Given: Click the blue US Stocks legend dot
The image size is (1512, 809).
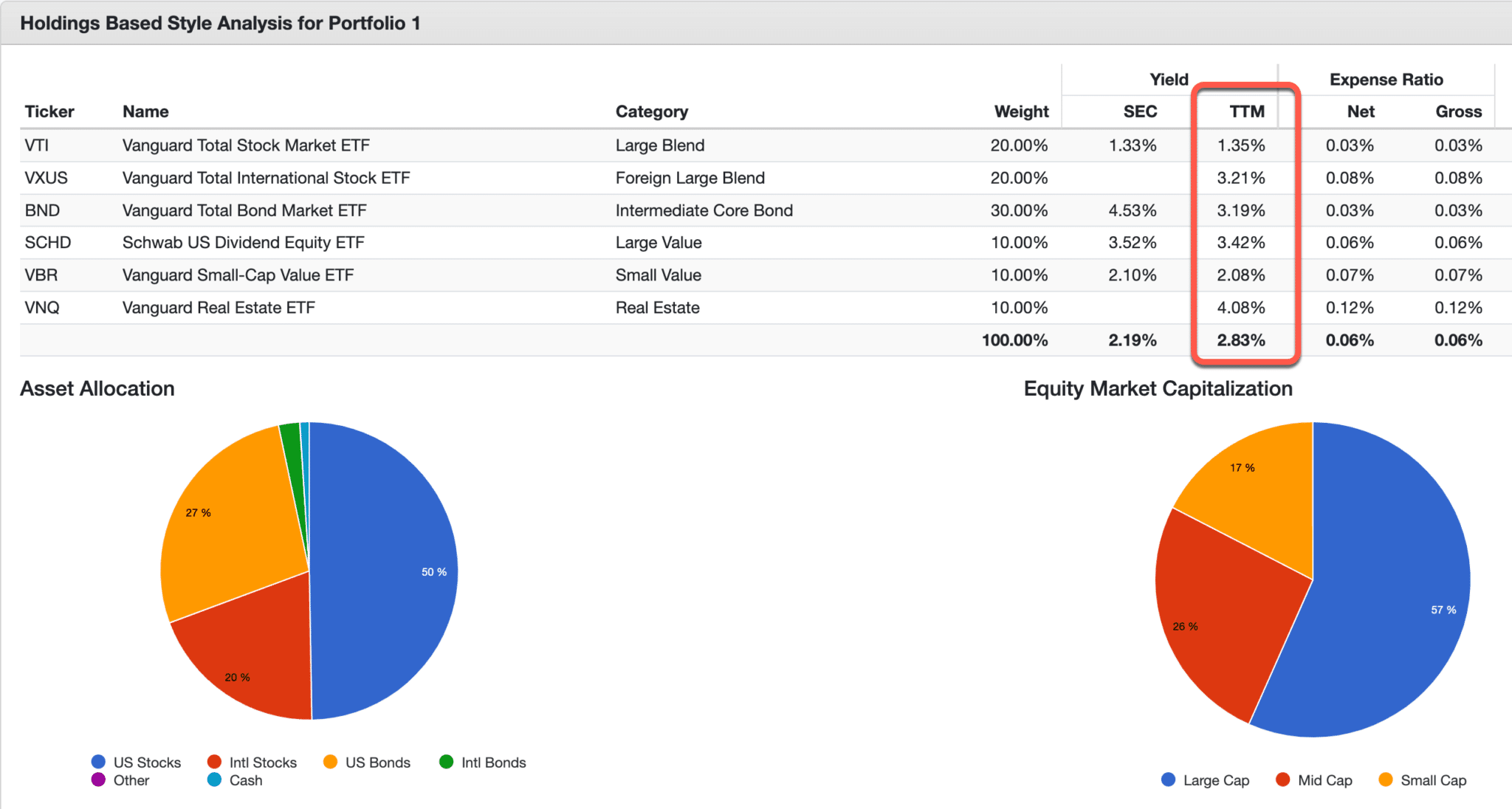Looking at the screenshot, I should pyautogui.click(x=98, y=762).
